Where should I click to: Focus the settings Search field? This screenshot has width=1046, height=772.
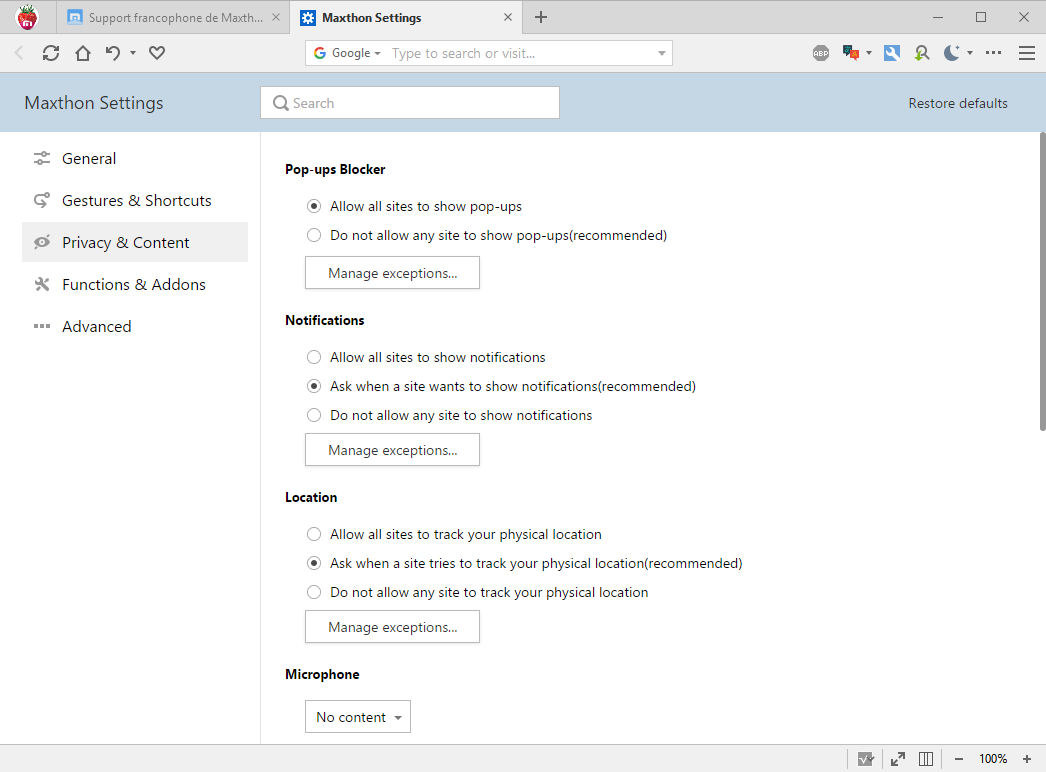[410, 103]
